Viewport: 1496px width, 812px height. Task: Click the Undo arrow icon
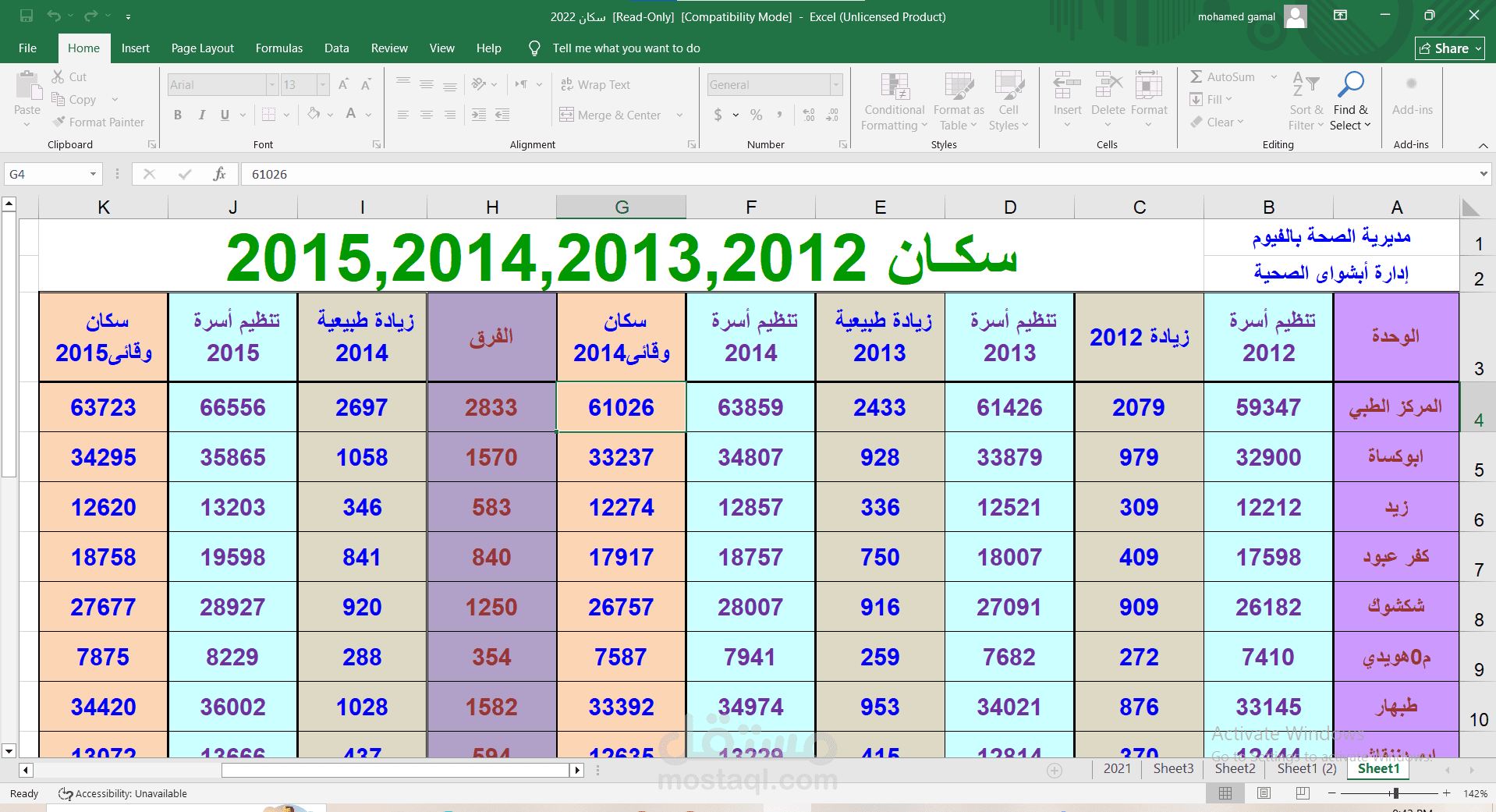point(54,16)
